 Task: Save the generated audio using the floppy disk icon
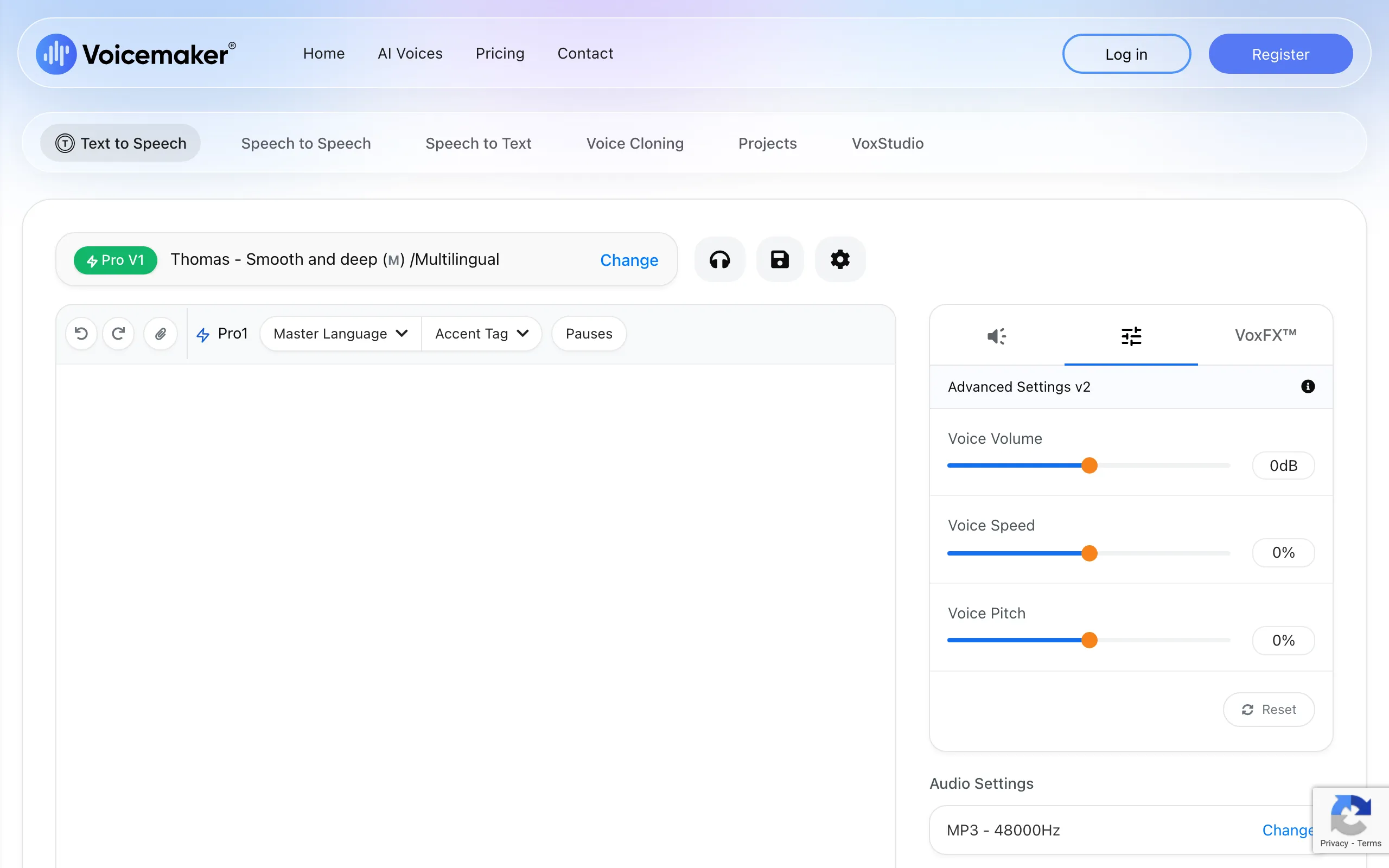click(x=780, y=259)
